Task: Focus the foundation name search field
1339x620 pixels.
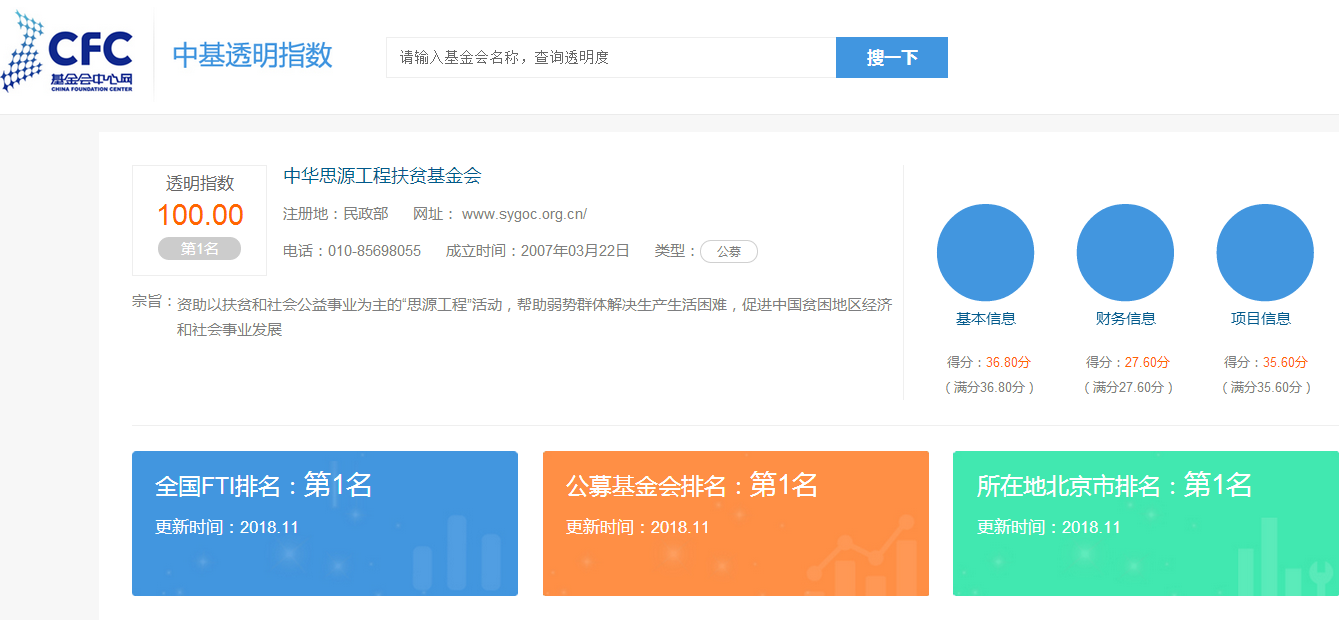Action: [x=611, y=57]
